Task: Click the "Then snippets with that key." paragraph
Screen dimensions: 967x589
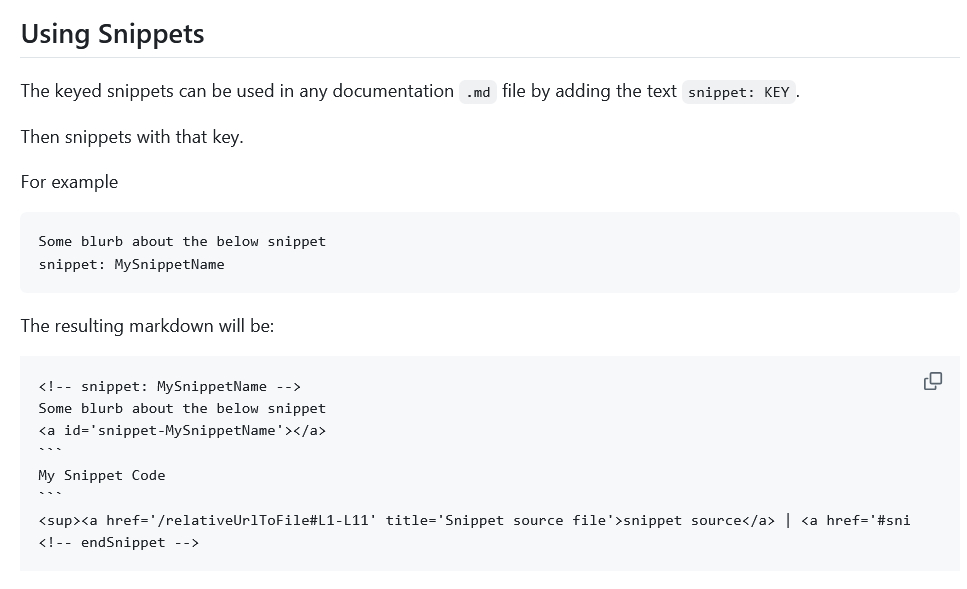Action: click(x=132, y=137)
